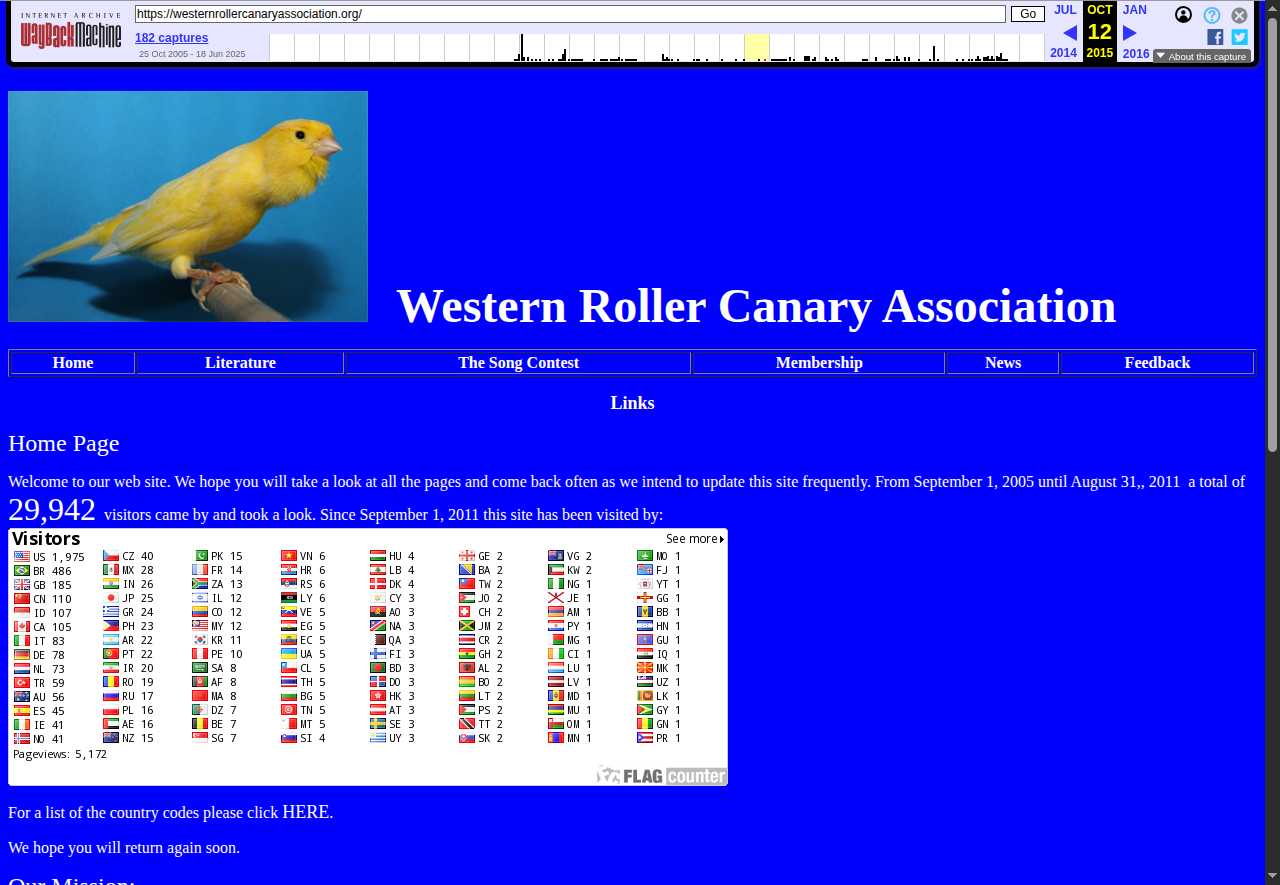This screenshot has width=1280, height=885.
Task: Navigate to Membership page
Action: [819, 363]
